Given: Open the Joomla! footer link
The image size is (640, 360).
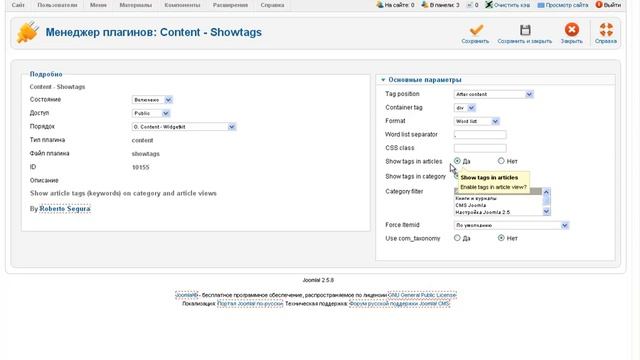Looking at the screenshot, I should point(186,295).
